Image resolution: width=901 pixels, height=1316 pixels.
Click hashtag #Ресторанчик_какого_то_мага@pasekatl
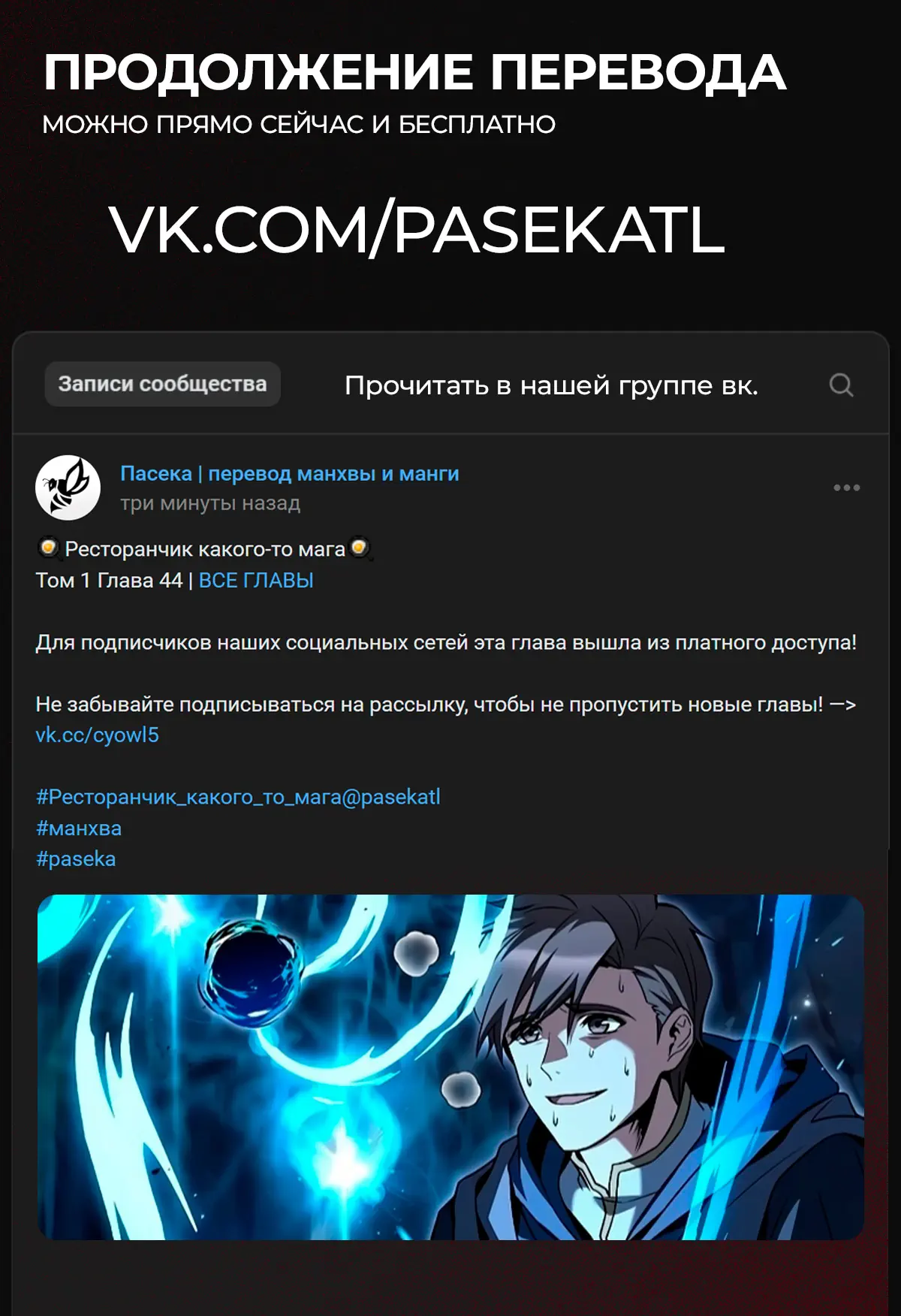238,797
